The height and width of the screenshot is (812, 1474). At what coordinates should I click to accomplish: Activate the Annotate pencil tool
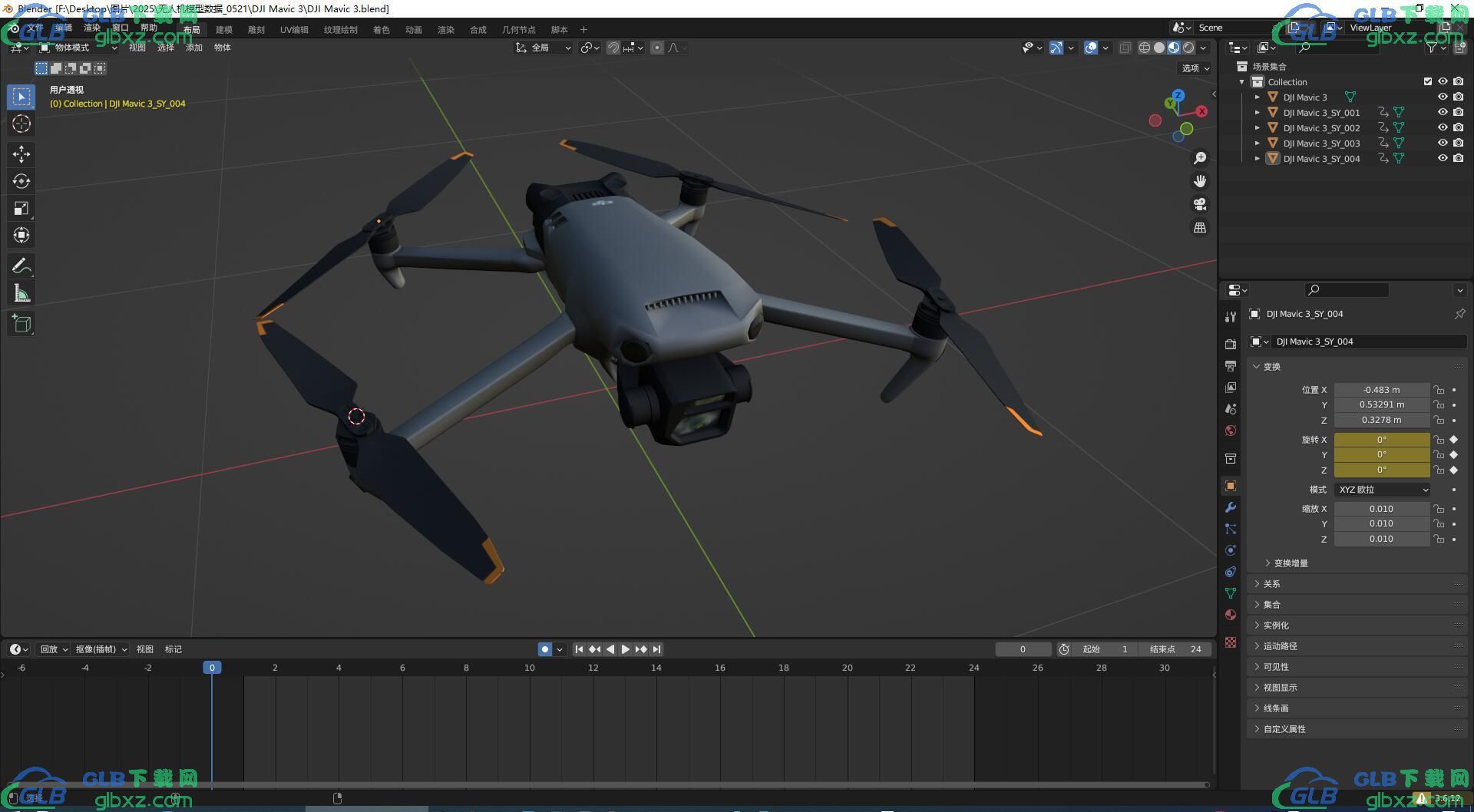pyautogui.click(x=21, y=266)
